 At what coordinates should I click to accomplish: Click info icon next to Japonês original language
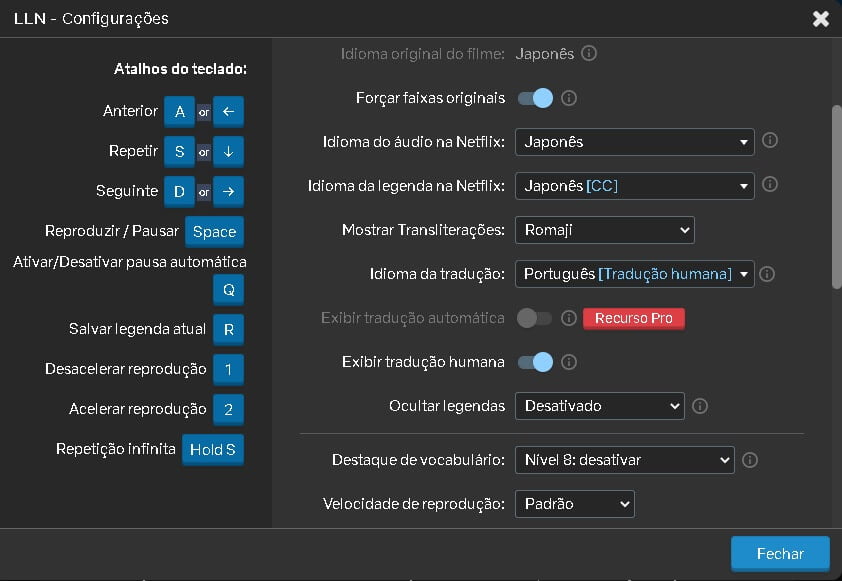click(x=589, y=54)
